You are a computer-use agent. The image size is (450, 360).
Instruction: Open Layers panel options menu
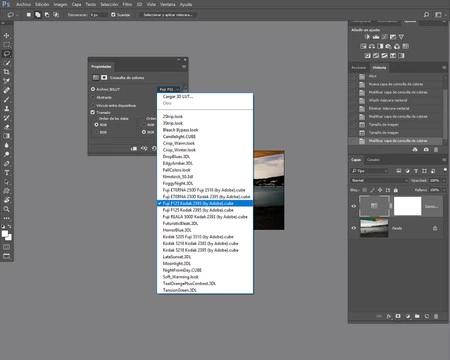coord(444,160)
